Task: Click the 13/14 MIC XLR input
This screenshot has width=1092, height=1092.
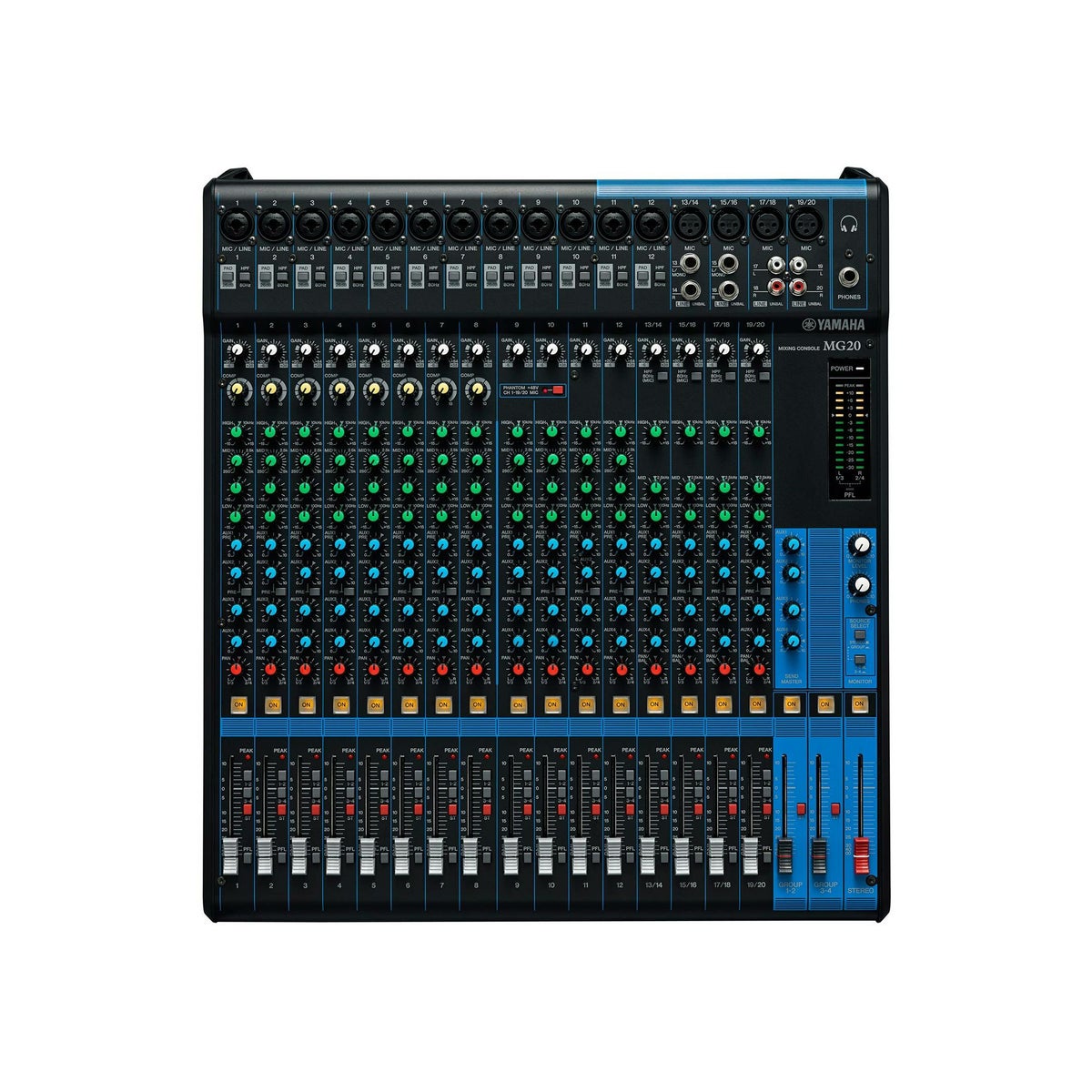Action: point(689,224)
